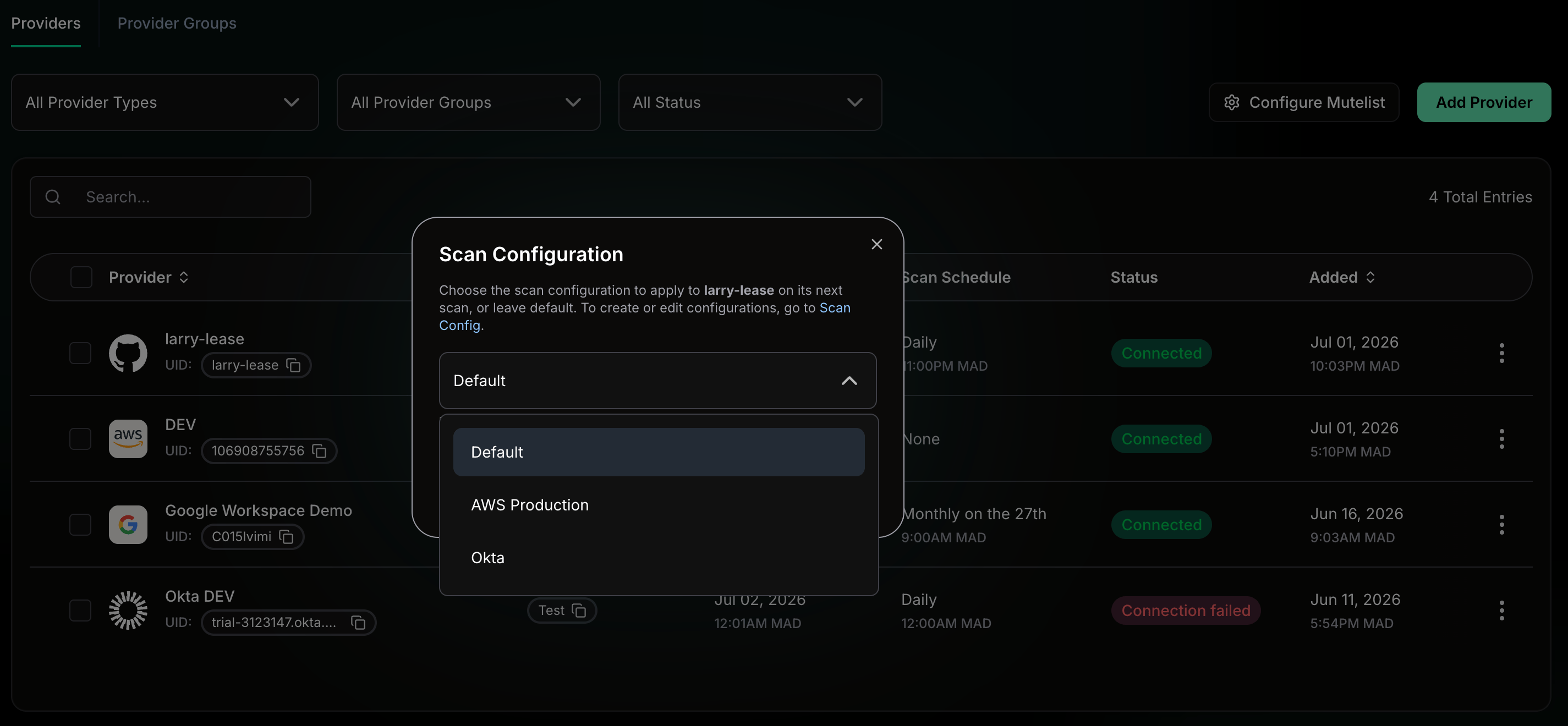The width and height of the screenshot is (1568, 726).
Task: Open All Provider Types dropdown
Action: (x=165, y=102)
